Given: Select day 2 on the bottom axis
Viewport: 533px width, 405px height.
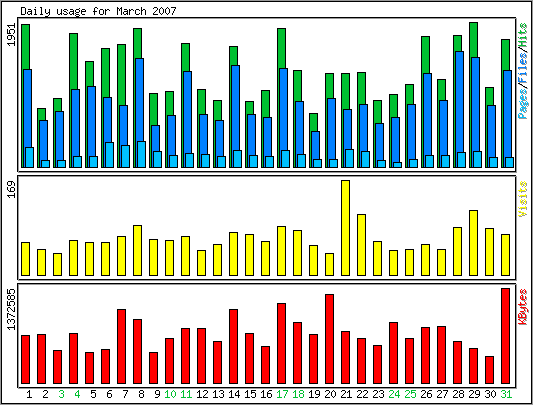Looking at the screenshot, I should pos(45,394).
